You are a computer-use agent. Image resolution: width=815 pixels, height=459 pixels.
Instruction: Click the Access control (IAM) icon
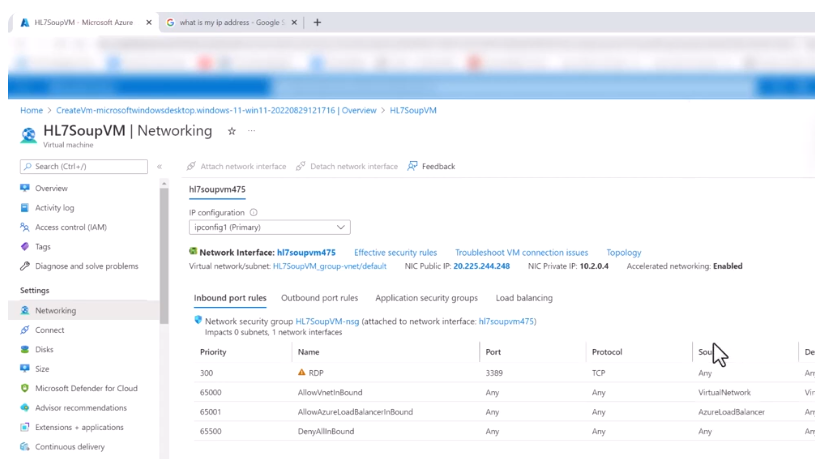[x=24, y=227]
